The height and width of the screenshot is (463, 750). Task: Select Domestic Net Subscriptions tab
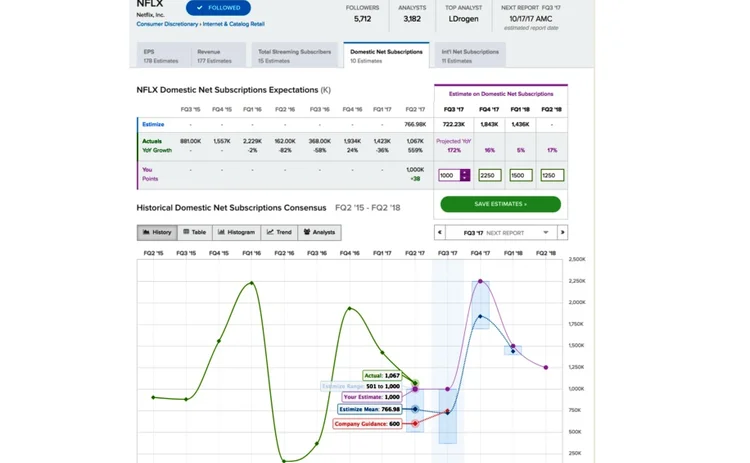click(x=386, y=55)
